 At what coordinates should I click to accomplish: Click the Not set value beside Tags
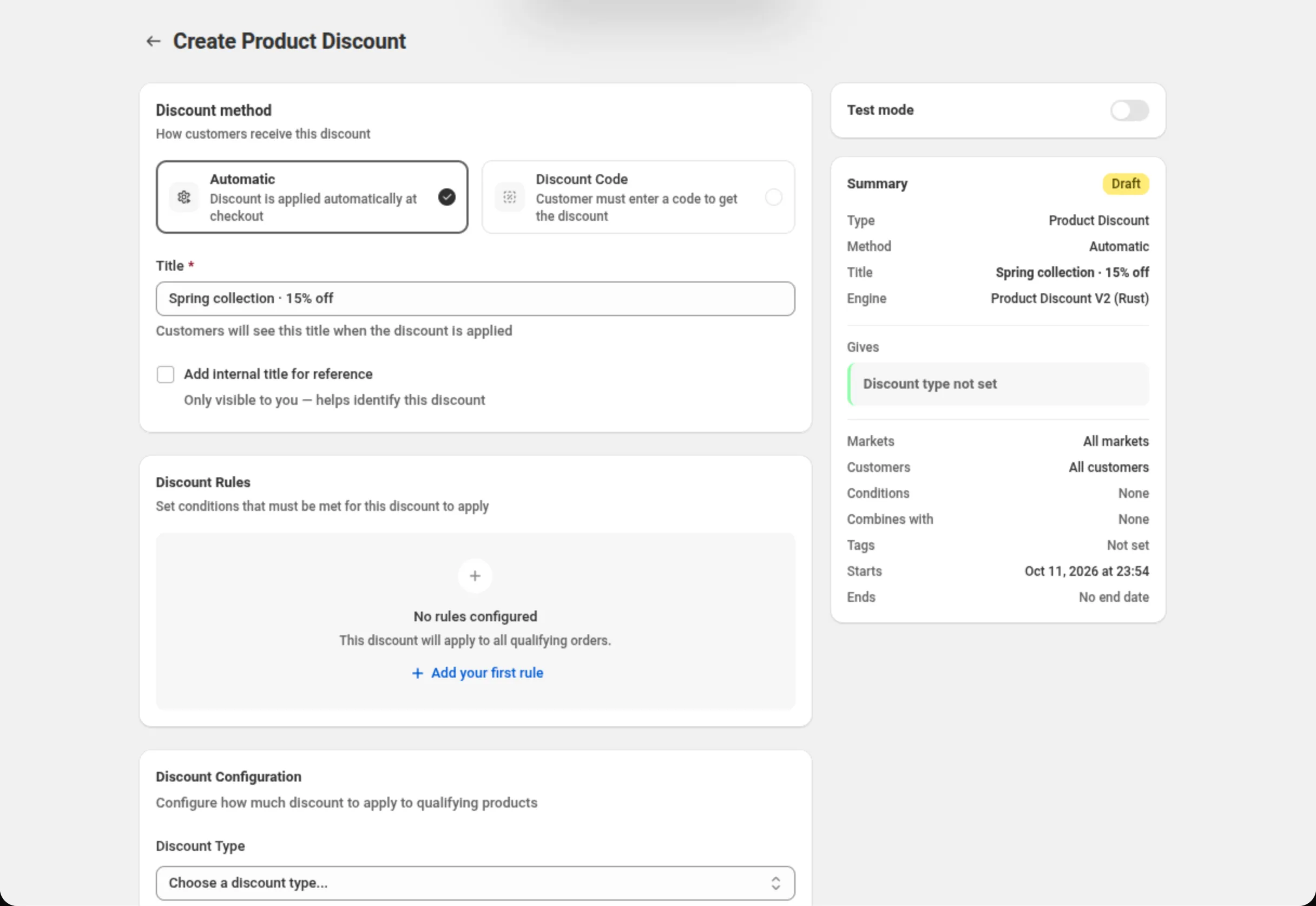(1128, 545)
